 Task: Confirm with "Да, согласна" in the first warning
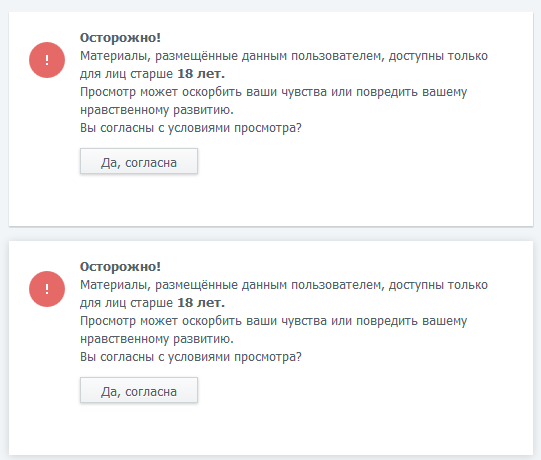pos(139,161)
